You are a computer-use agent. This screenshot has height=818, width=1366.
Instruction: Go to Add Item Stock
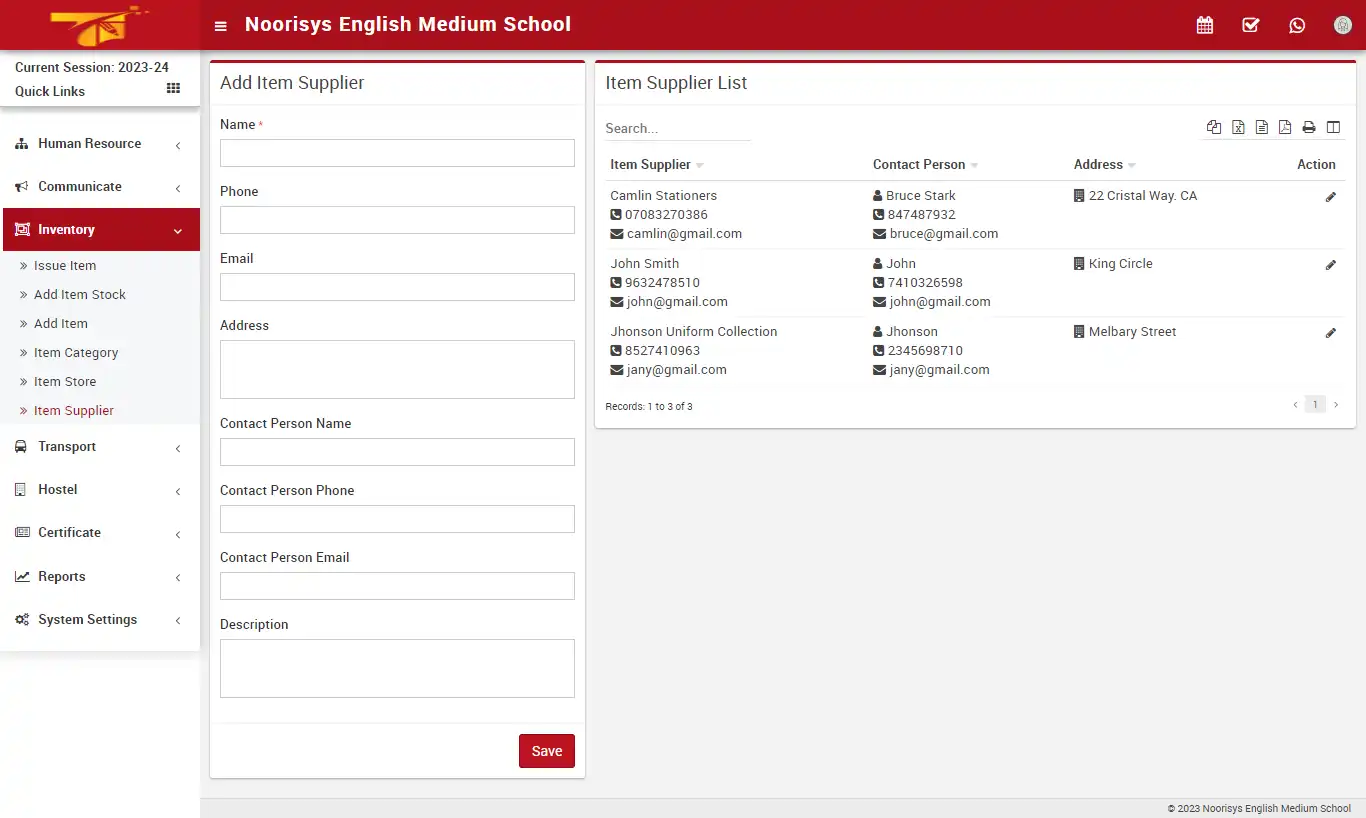coord(81,294)
